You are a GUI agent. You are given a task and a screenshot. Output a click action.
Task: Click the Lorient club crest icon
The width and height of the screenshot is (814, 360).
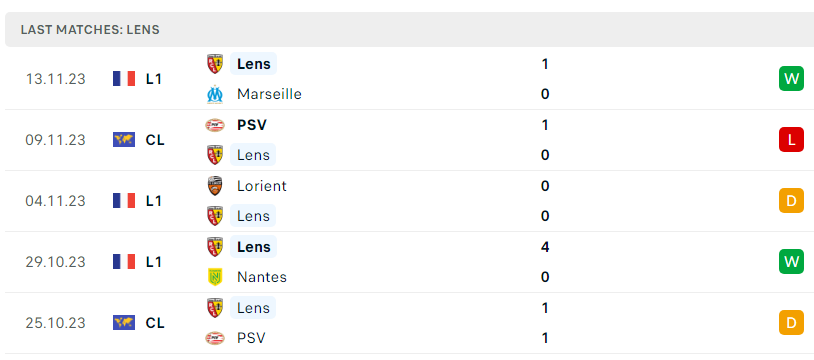pos(215,186)
